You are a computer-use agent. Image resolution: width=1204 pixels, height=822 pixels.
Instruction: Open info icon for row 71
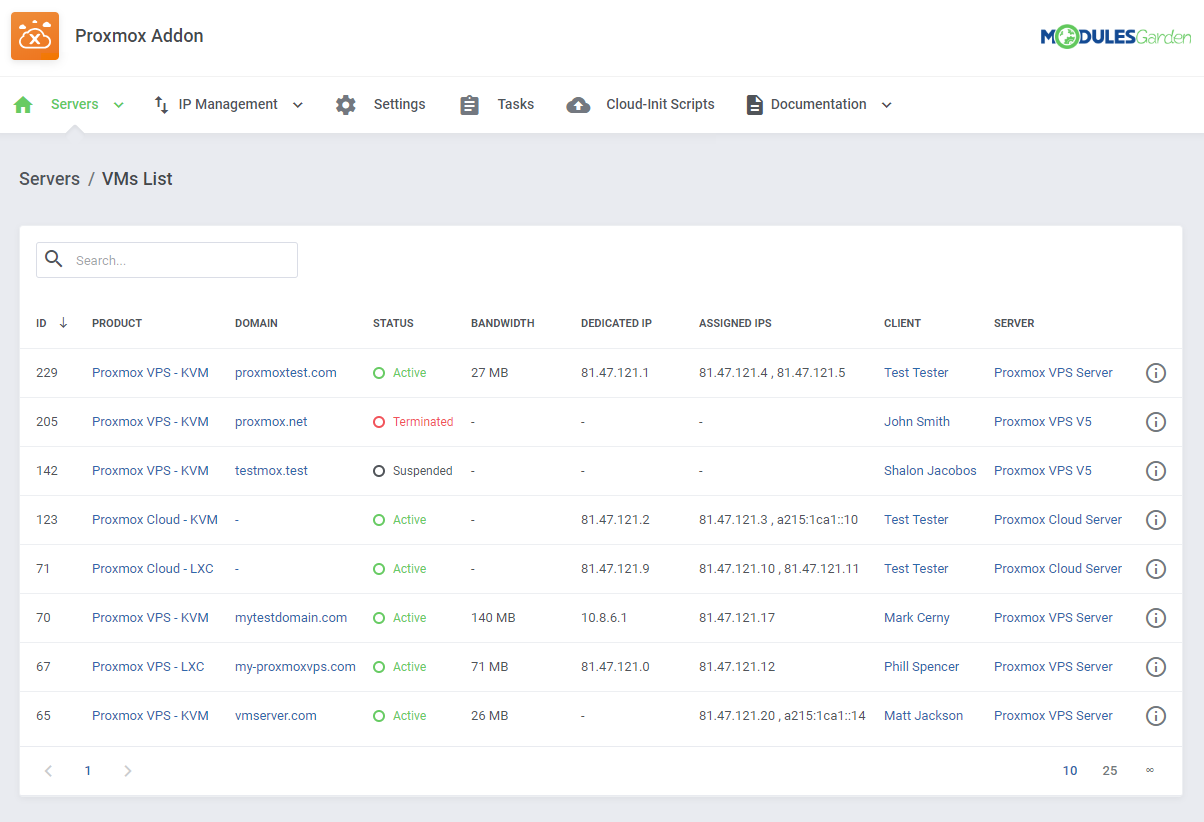coord(1156,569)
